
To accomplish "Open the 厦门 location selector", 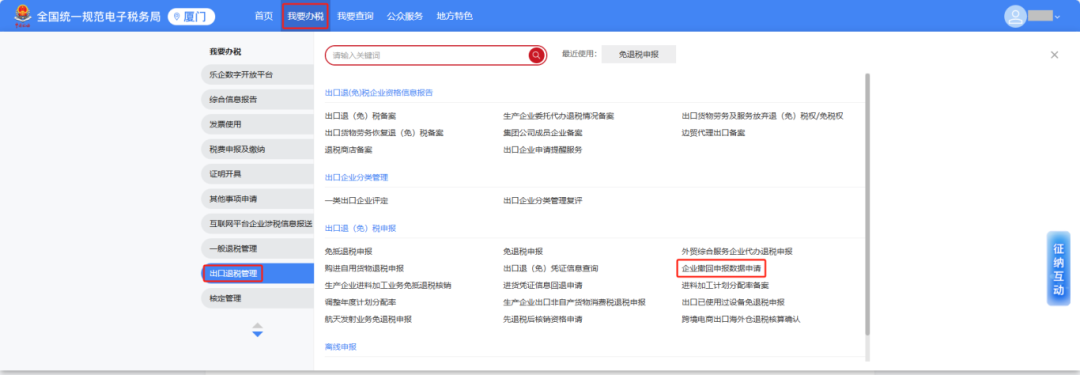I will point(191,16).
